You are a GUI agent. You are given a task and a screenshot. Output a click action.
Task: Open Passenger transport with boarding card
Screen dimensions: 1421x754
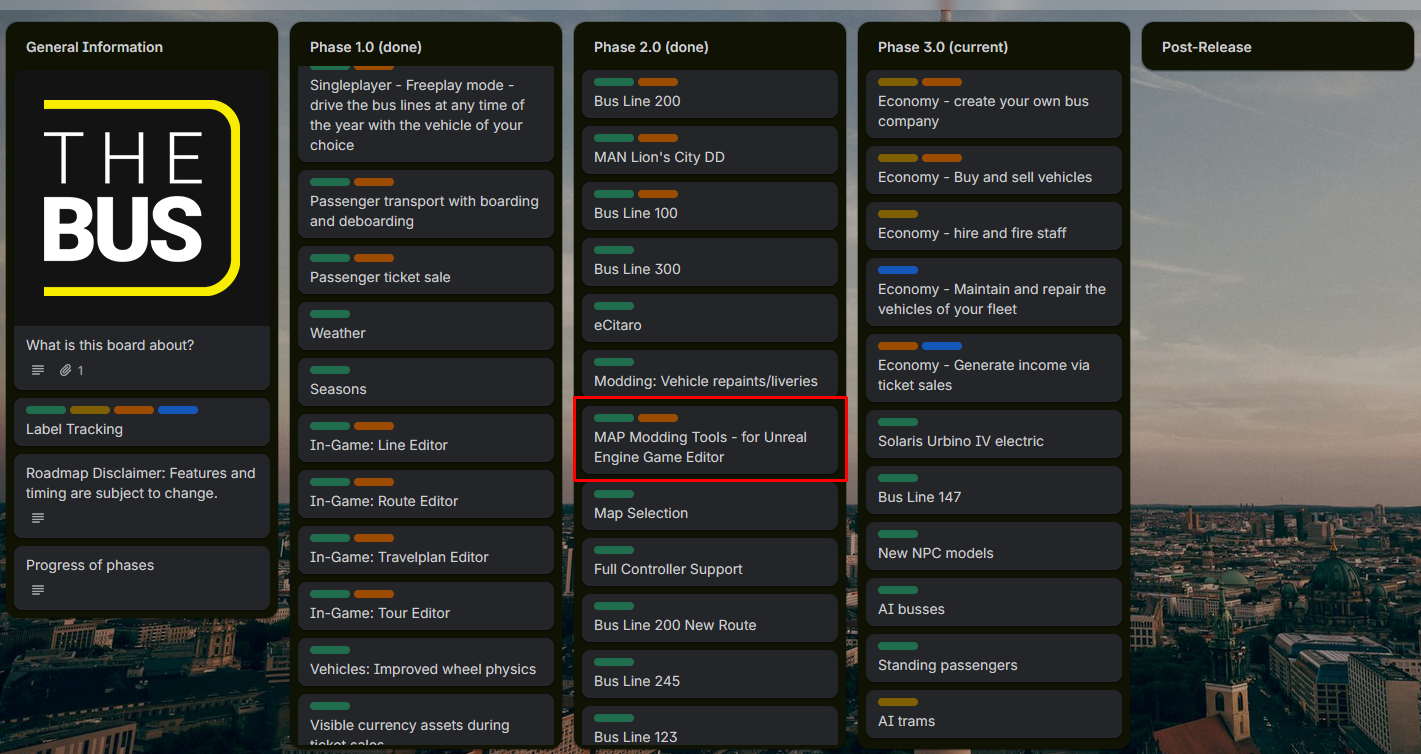(x=426, y=204)
